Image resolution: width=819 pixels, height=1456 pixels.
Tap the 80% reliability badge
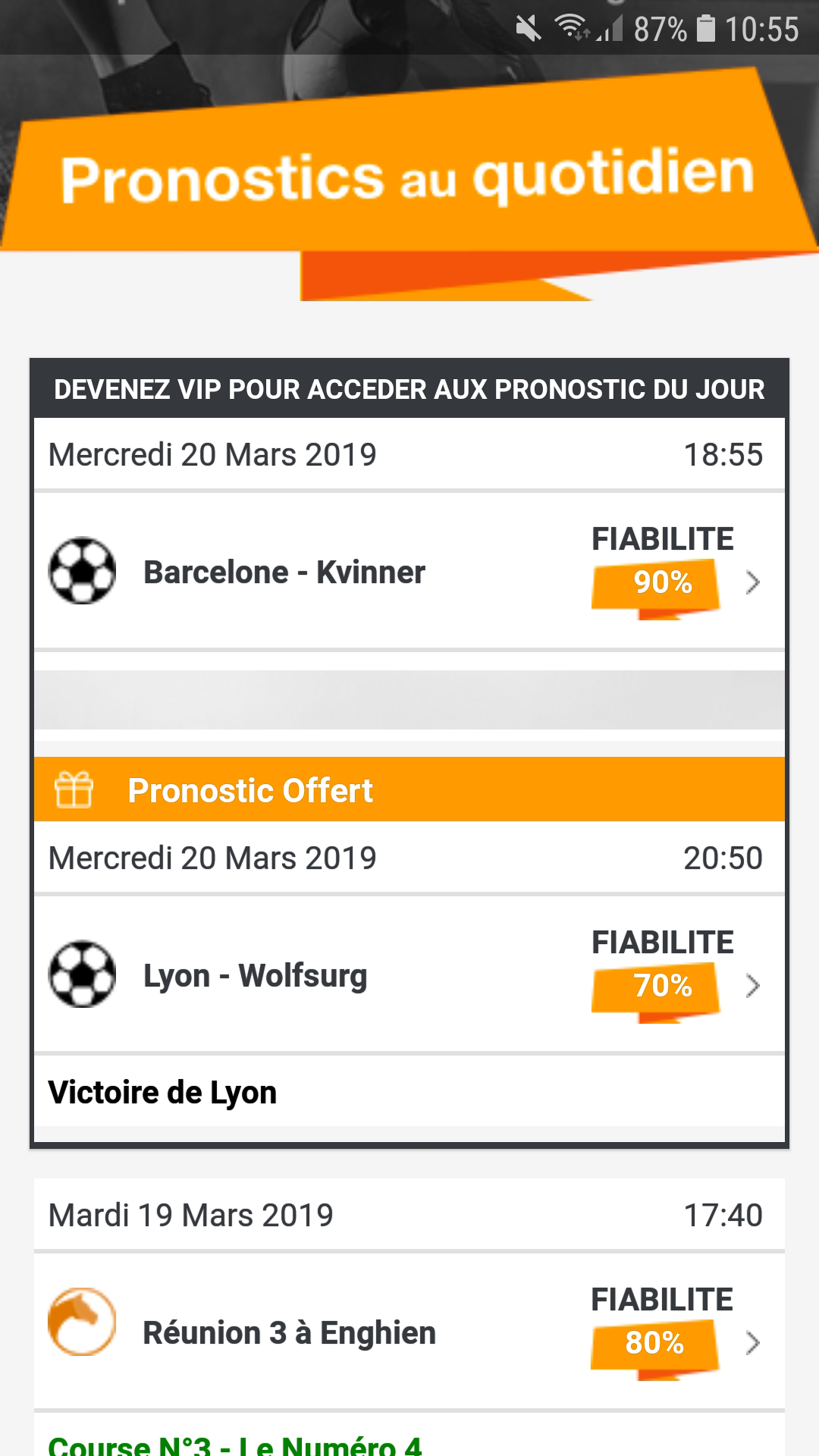[654, 1344]
